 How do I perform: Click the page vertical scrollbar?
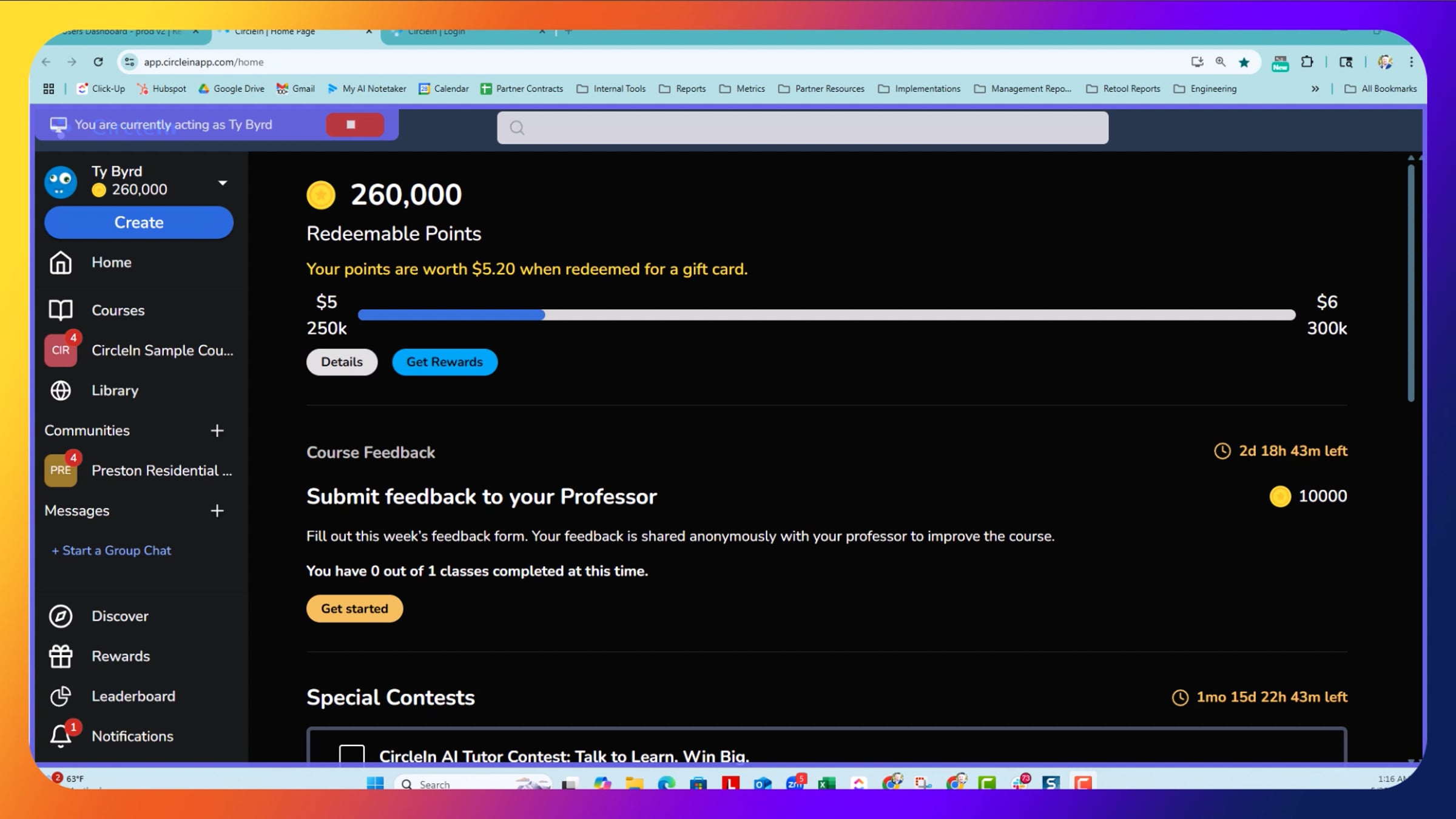(x=1411, y=282)
